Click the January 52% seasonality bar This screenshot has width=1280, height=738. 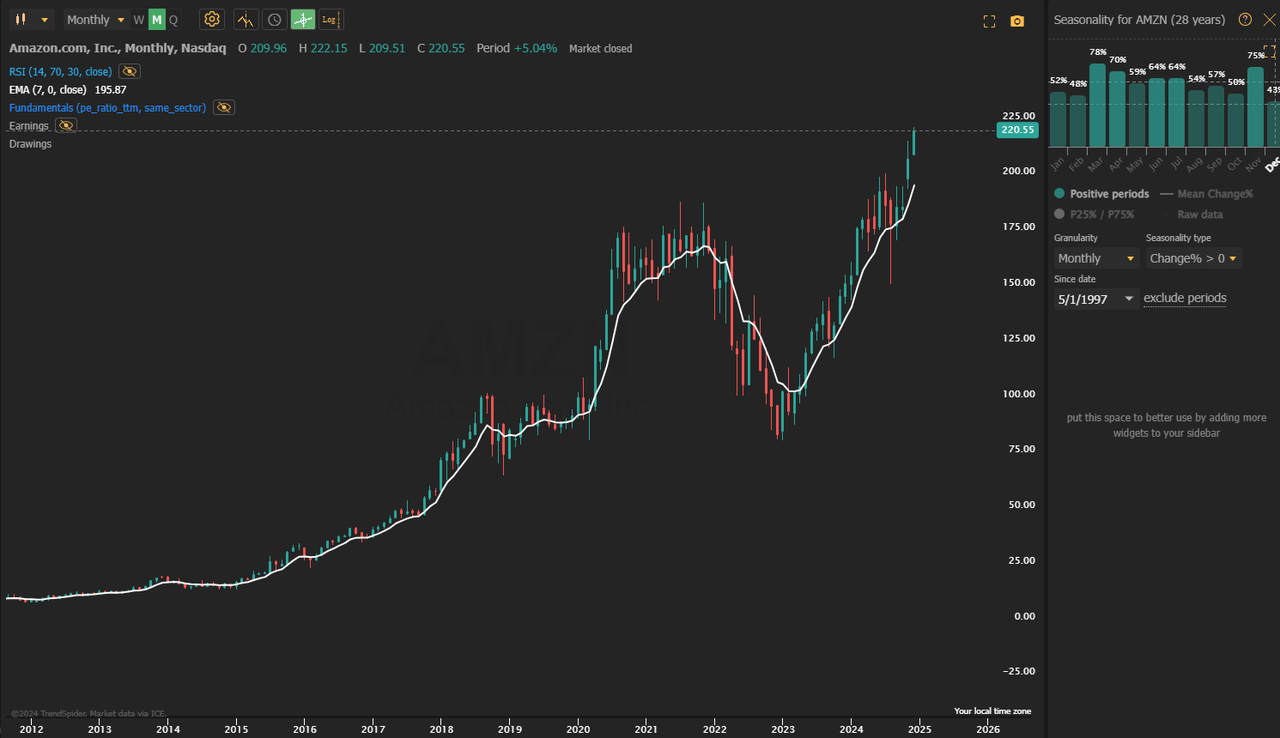[1057, 119]
